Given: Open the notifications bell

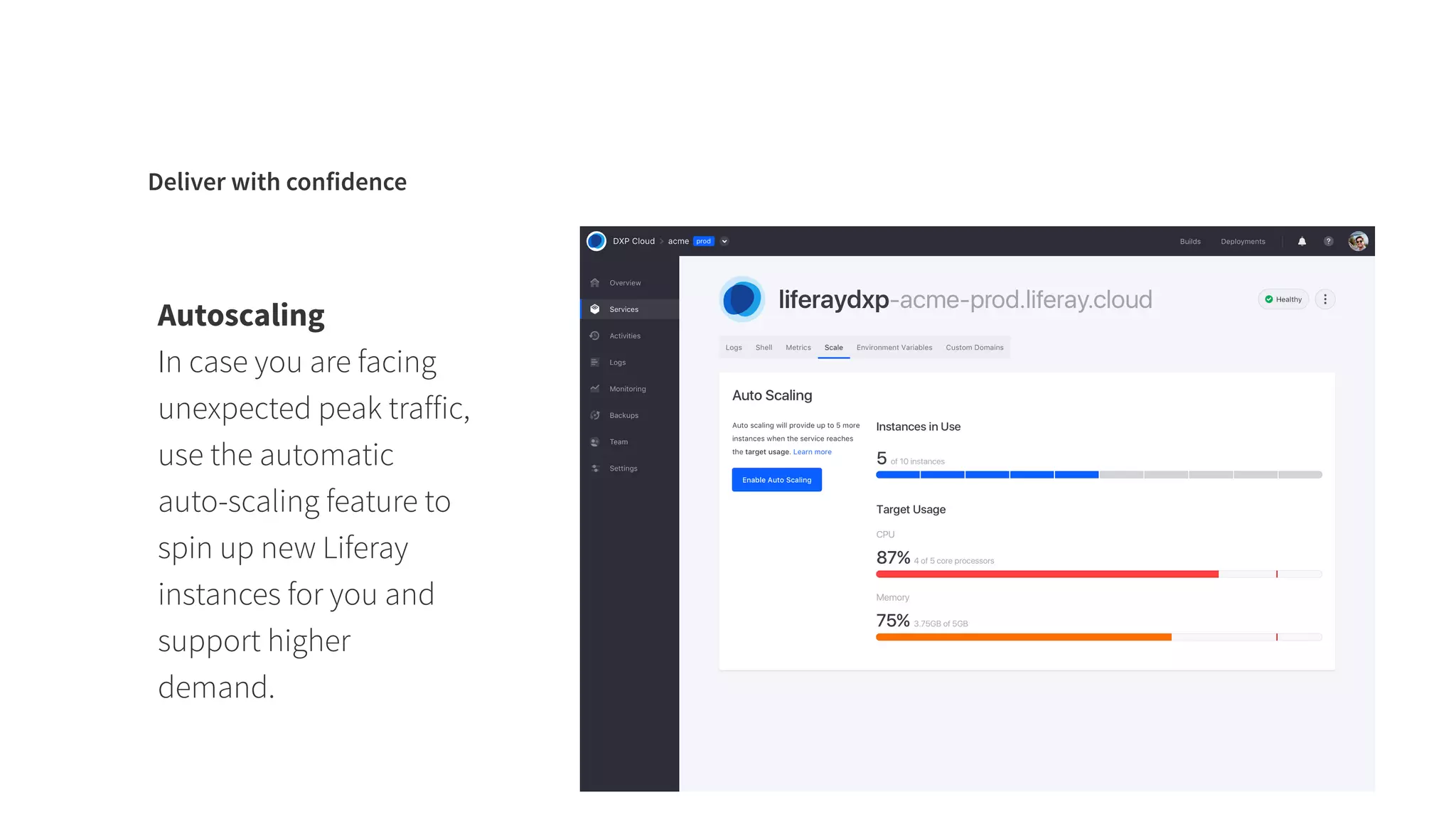Looking at the screenshot, I should pyautogui.click(x=1302, y=241).
